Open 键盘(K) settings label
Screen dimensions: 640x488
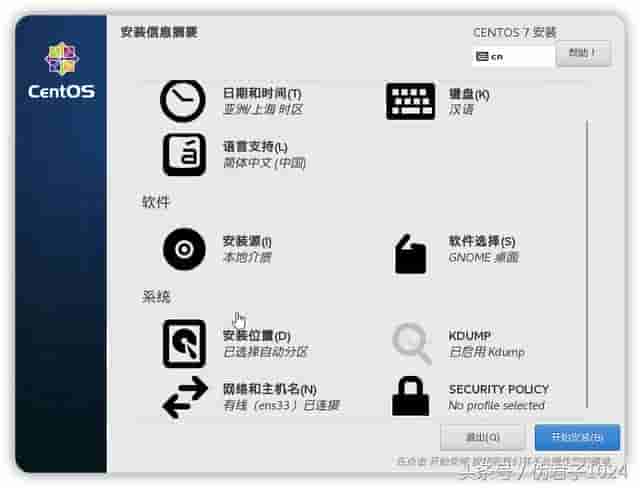click(469, 94)
